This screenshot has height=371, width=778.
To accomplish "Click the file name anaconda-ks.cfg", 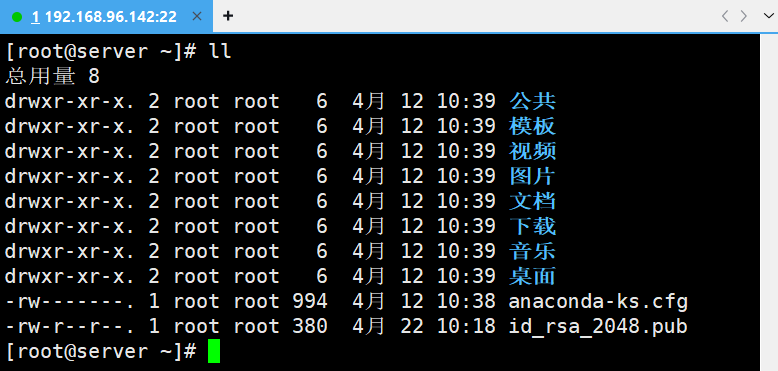I will point(598,302).
